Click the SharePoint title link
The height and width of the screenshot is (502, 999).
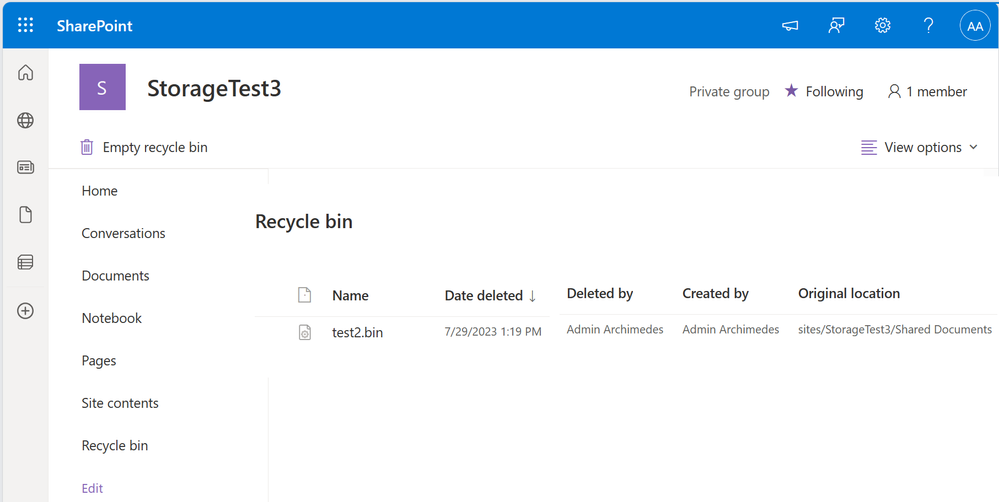94,26
